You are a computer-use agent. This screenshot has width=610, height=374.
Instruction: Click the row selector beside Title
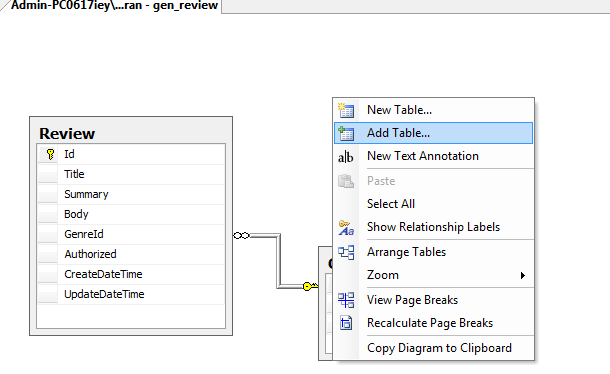(x=47, y=174)
